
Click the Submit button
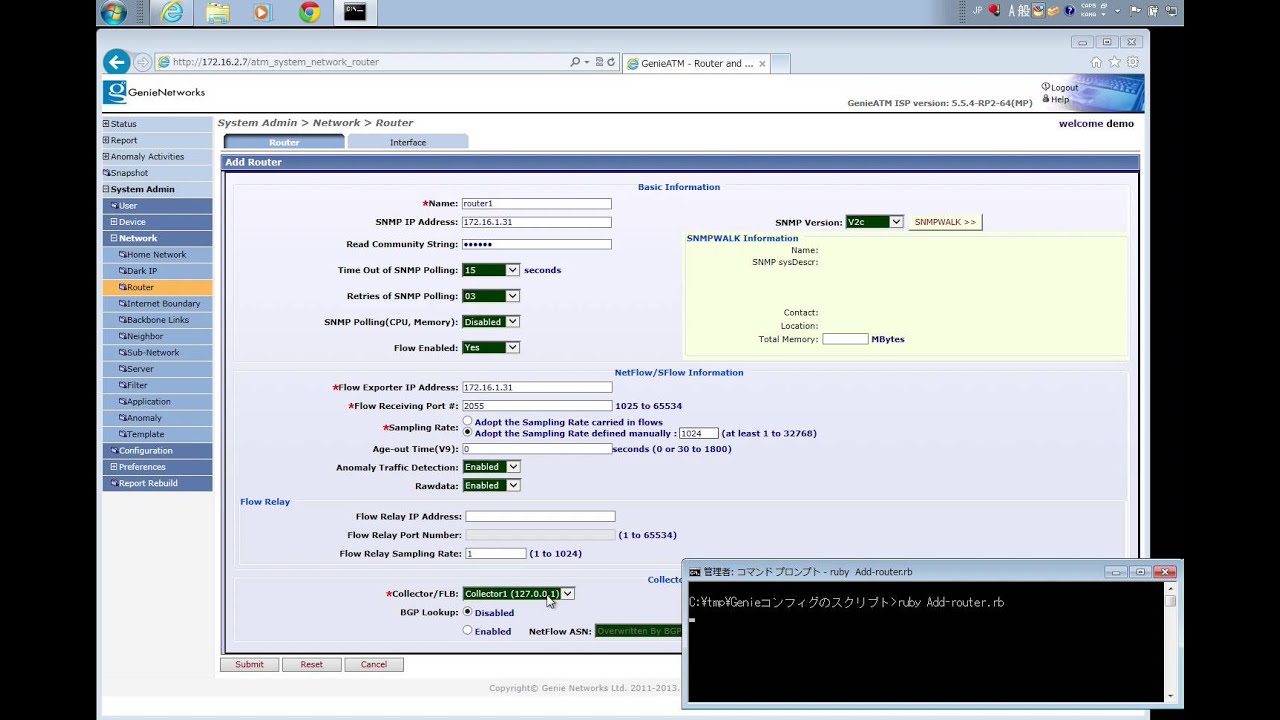point(250,664)
